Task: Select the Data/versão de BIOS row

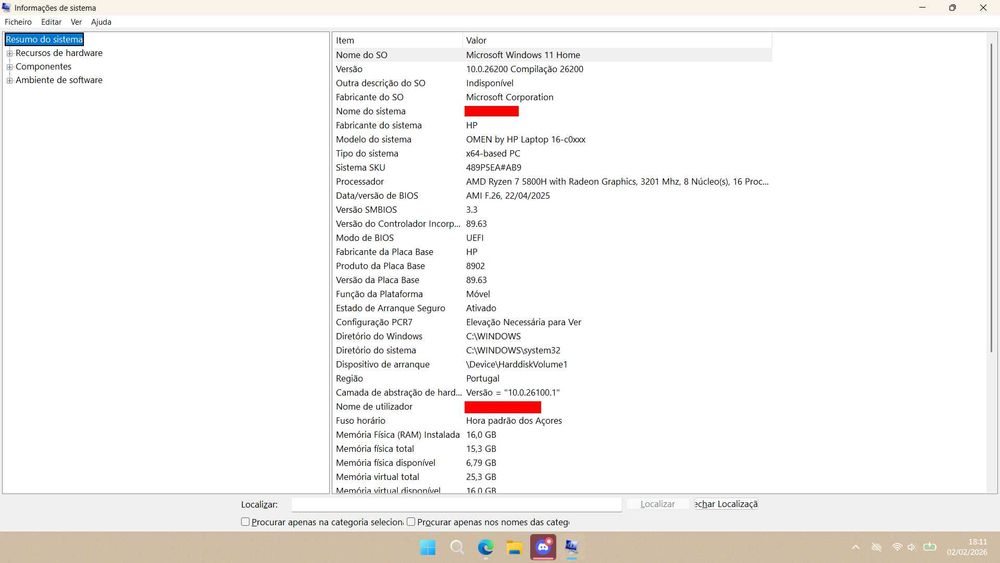Action: click(552, 196)
